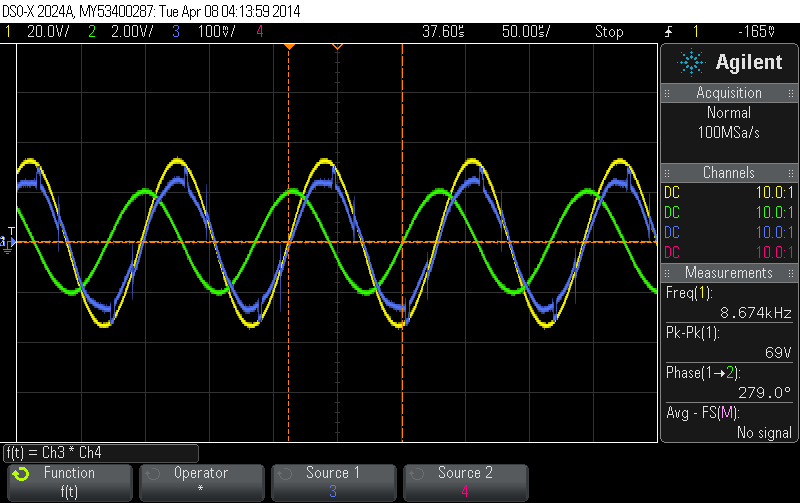Click the channel ground reference marker icon
The width and height of the screenshot is (800, 503).
[7, 244]
